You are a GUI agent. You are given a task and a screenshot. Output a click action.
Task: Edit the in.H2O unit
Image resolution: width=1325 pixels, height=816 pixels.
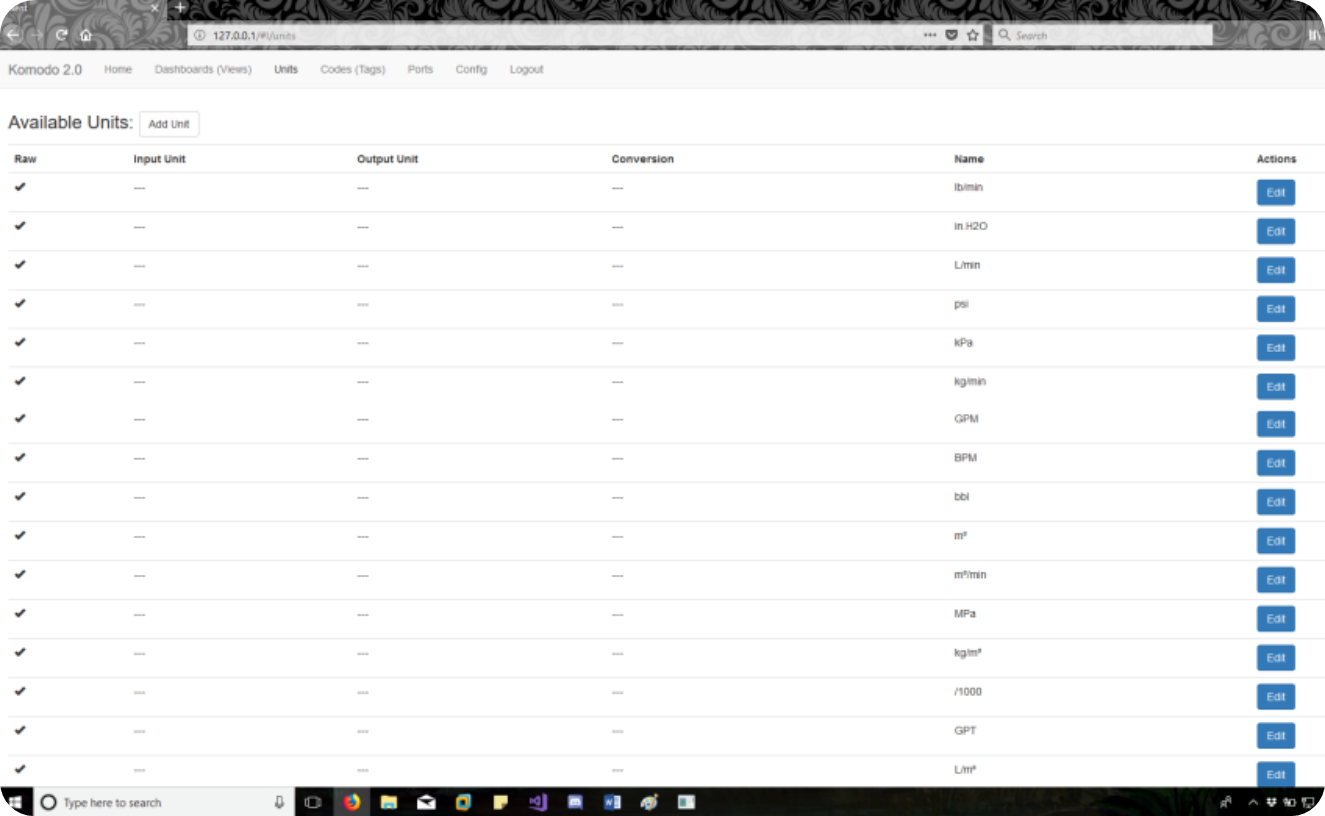pyautogui.click(x=1275, y=231)
